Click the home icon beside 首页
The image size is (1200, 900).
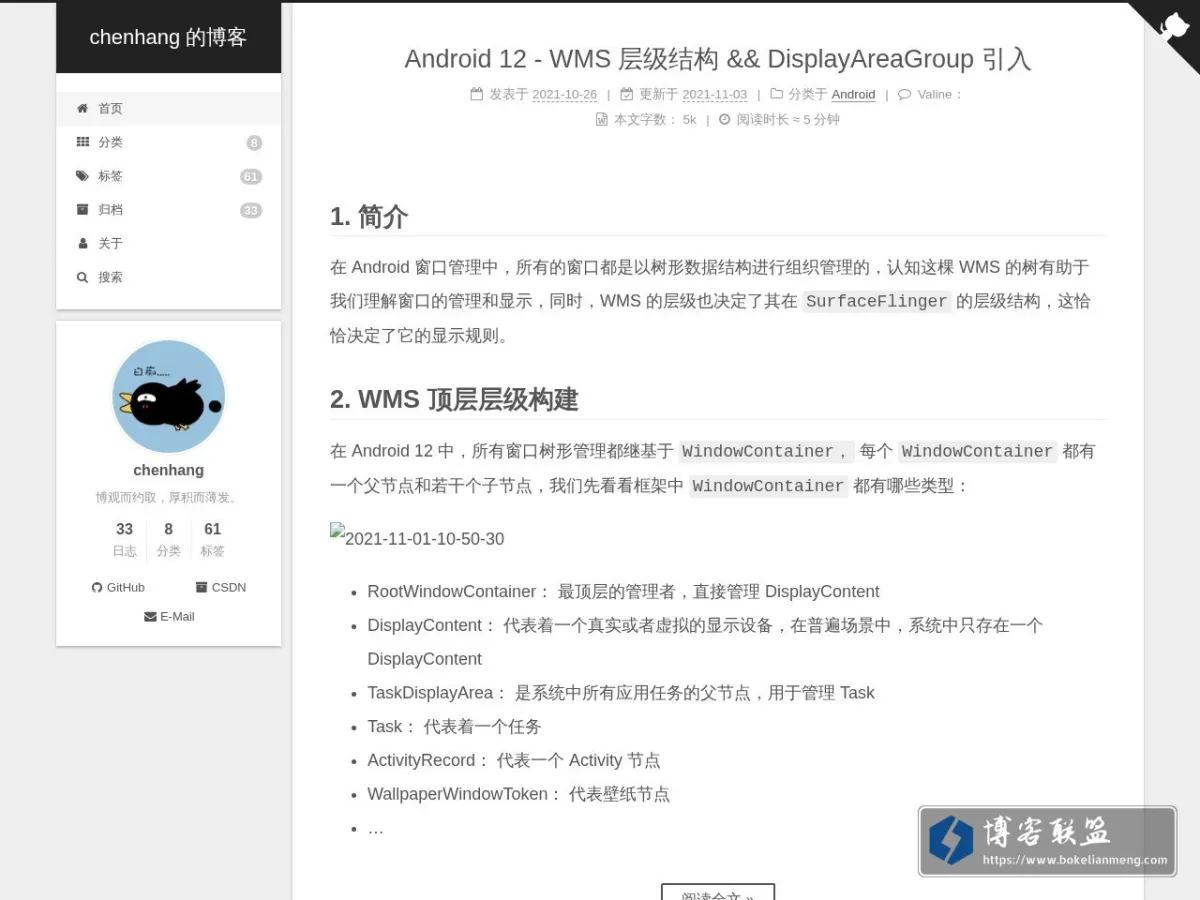(83, 108)
